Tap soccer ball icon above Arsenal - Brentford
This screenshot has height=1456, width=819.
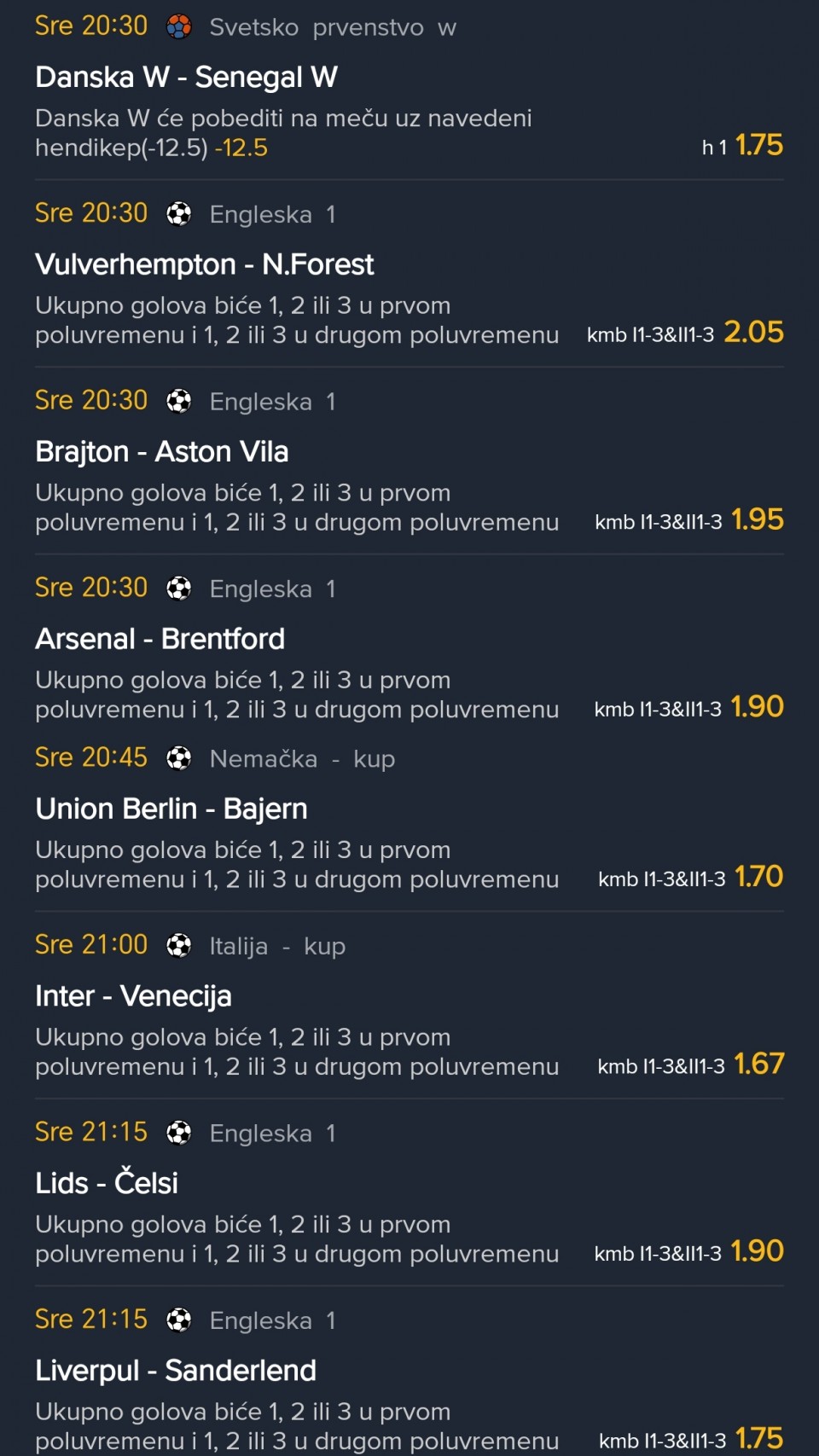[x=178, y=589]
